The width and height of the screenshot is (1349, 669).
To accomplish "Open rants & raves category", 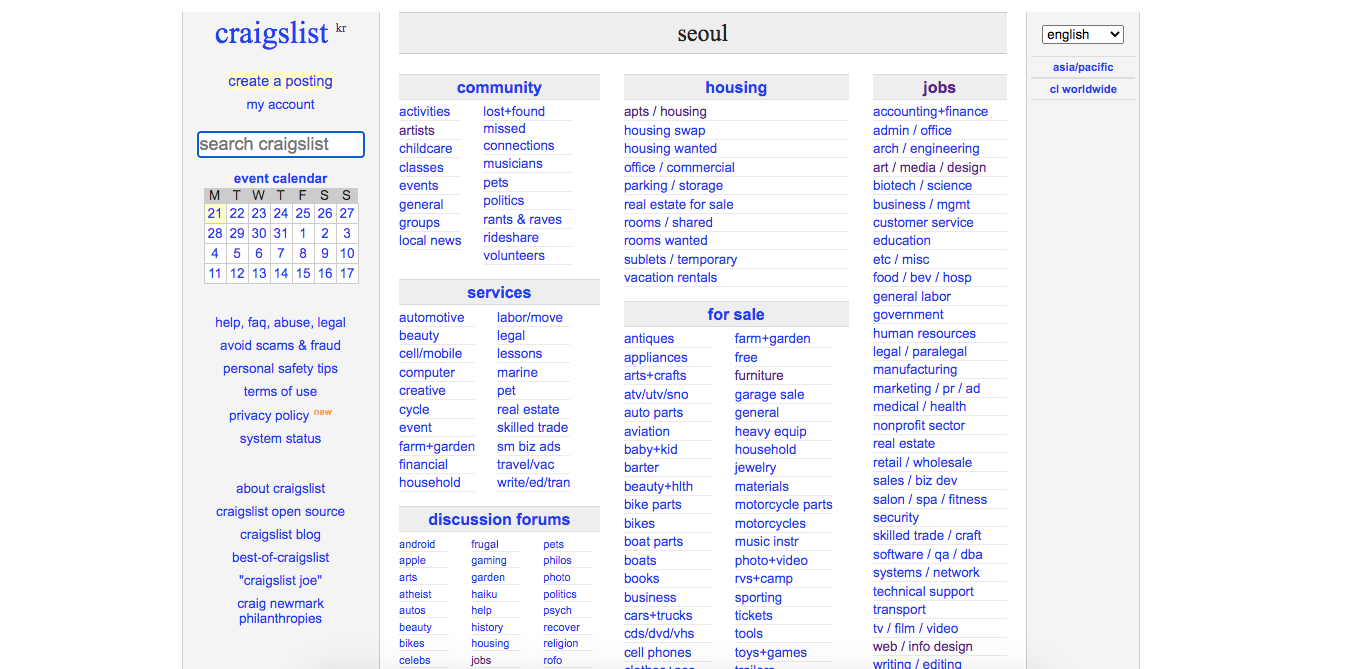I will point(522,219).
